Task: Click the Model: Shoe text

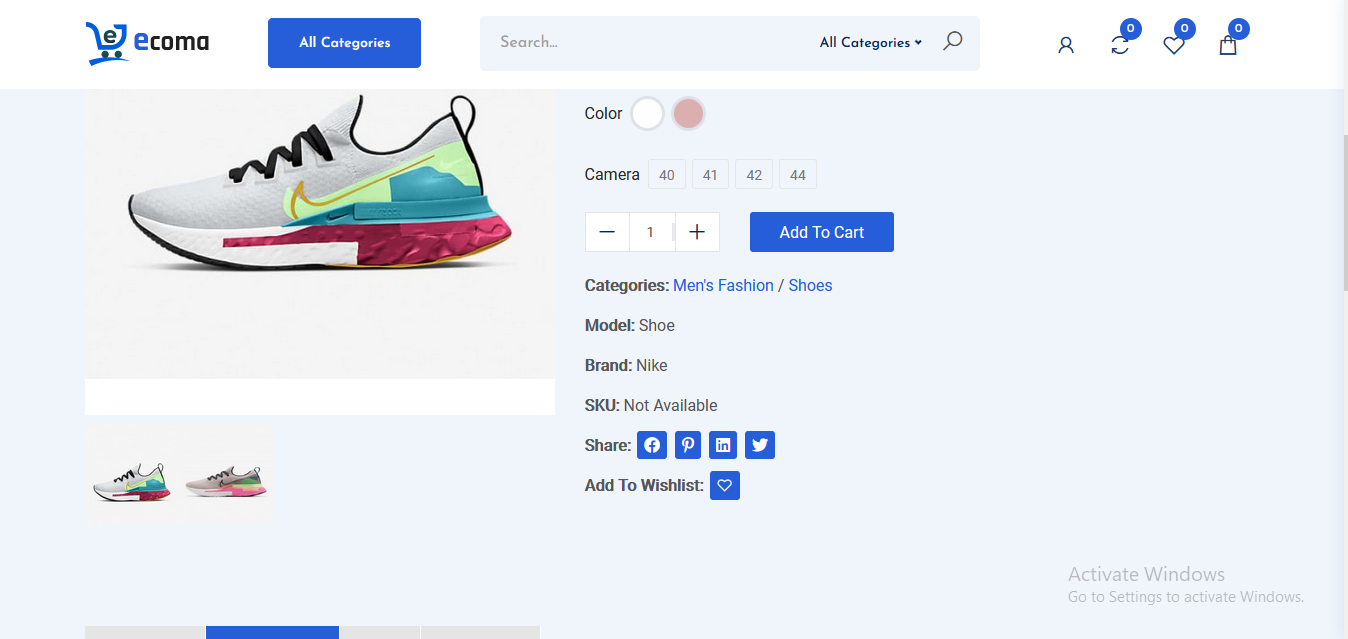Action: point(630,325)
